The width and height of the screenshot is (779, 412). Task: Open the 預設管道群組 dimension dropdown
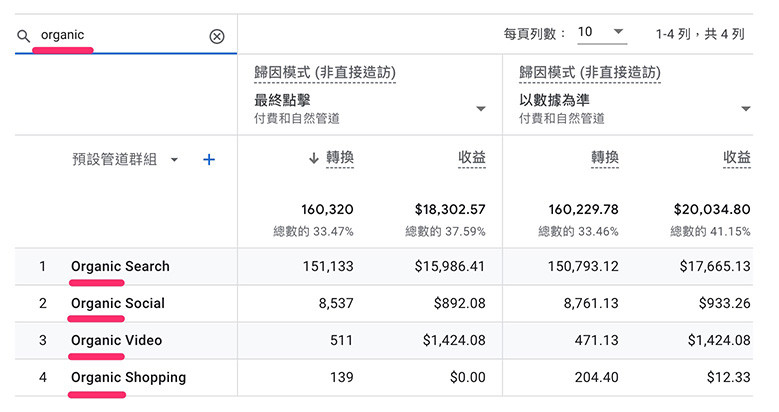[174, 159]
